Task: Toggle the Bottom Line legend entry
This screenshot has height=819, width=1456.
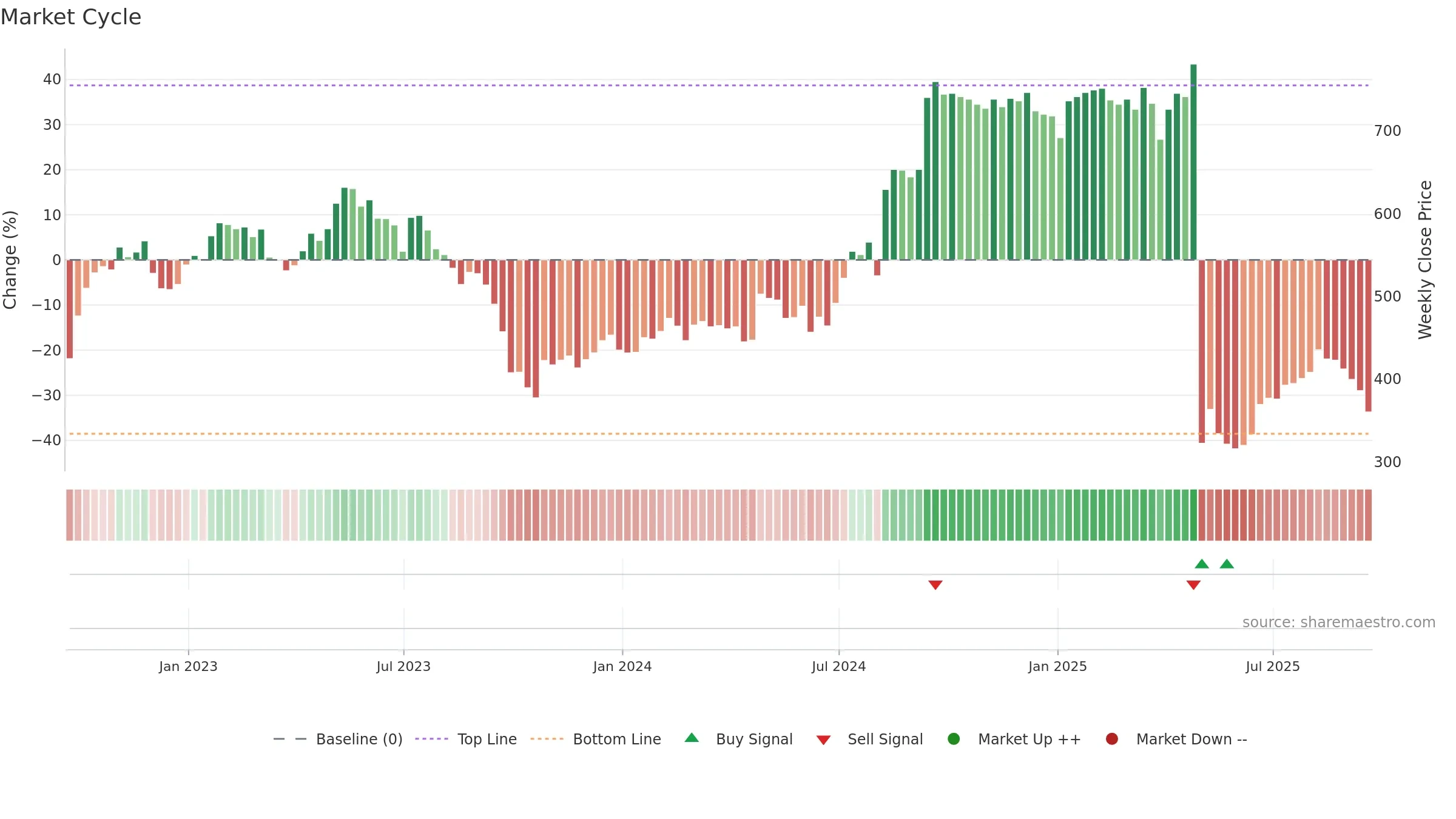Action: 596,739
